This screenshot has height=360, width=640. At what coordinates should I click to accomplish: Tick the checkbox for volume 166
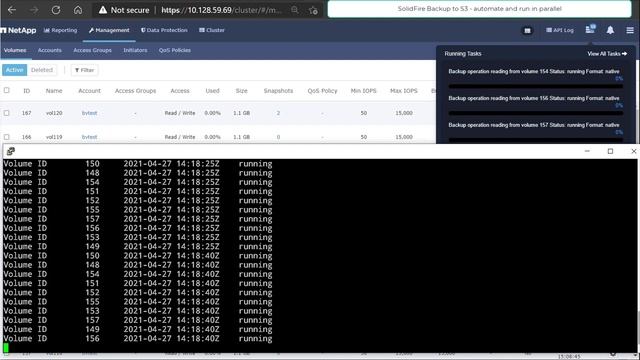click(x=7, y=137)
